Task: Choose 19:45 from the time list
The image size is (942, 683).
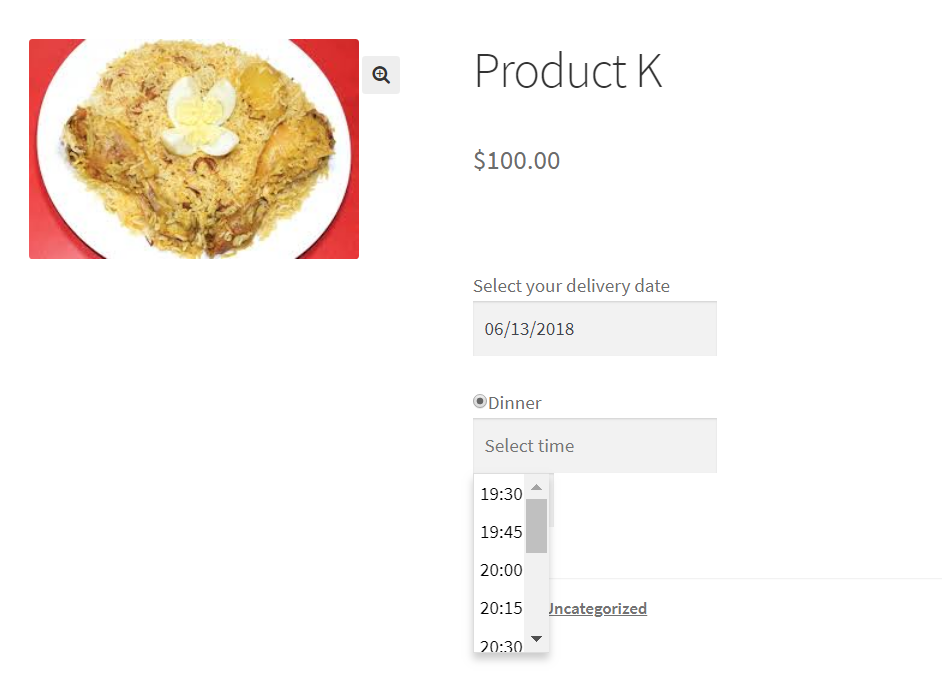Action: [500, 532]
